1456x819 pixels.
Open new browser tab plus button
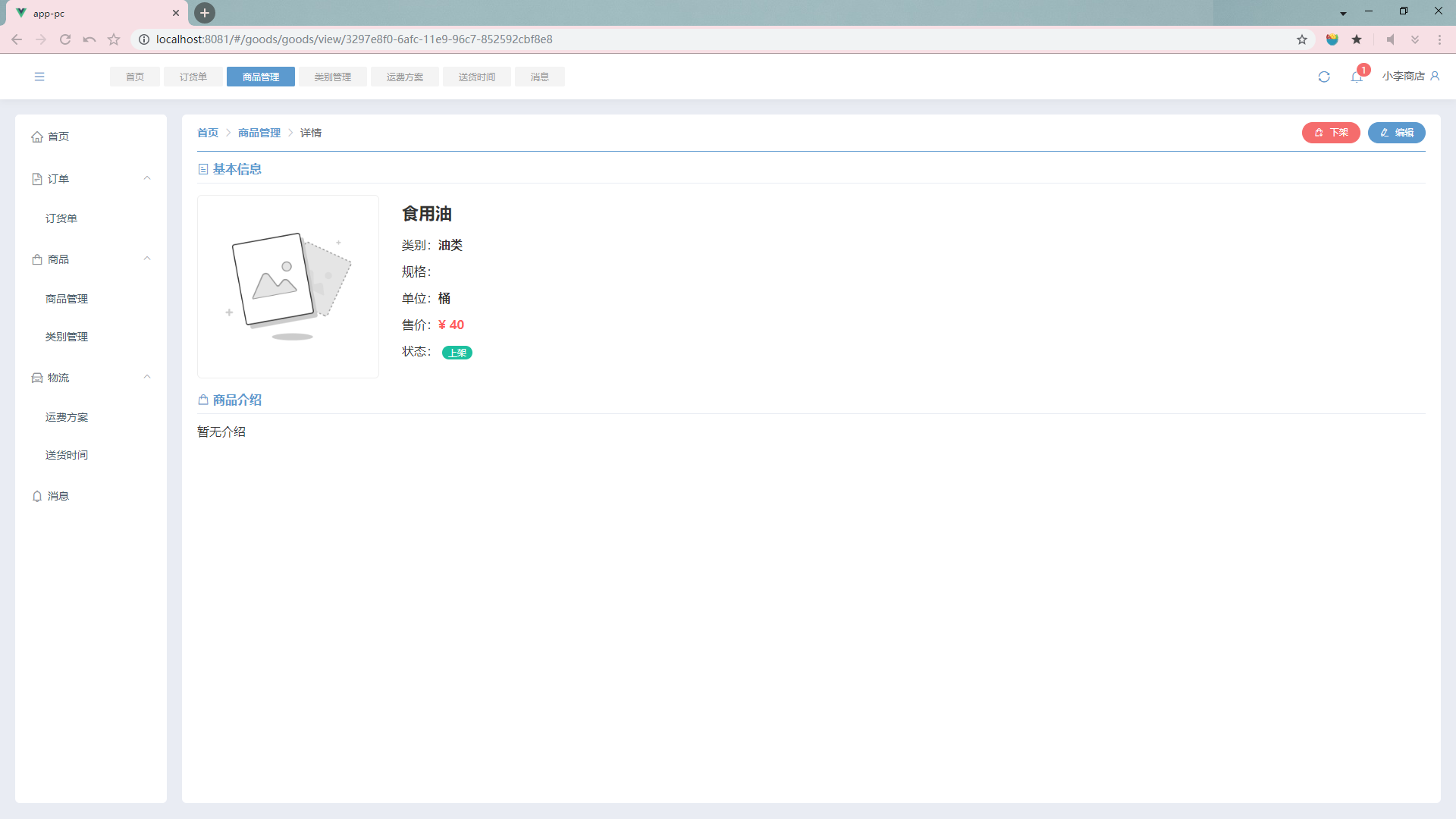205,13
